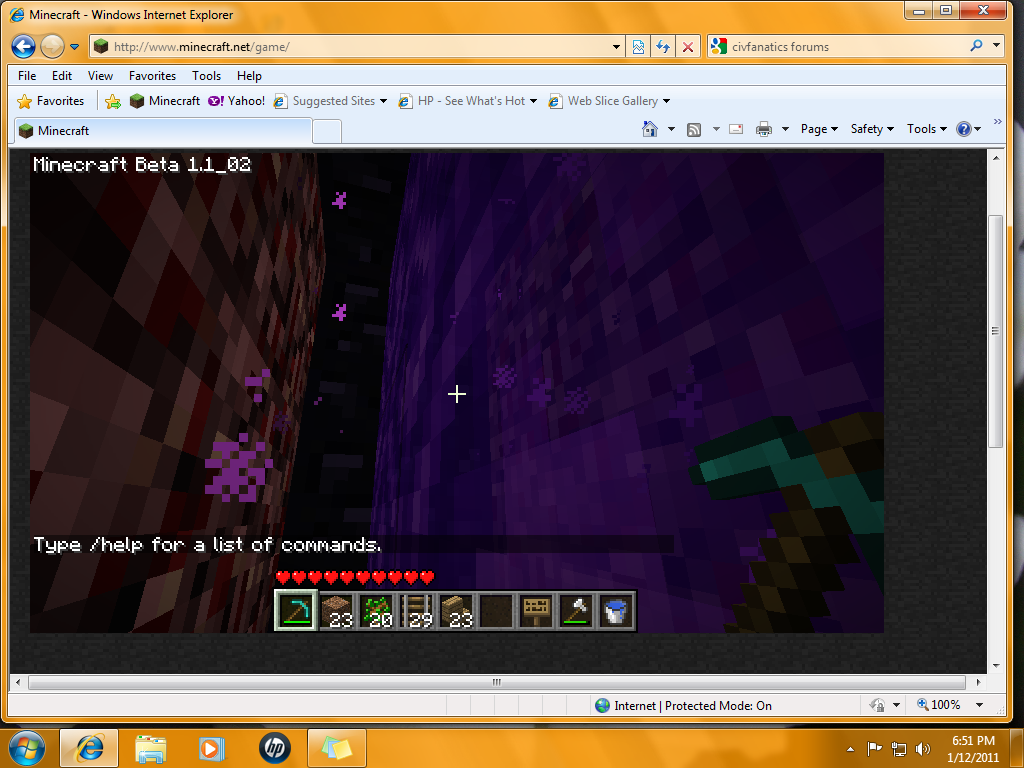This screenshot has width=1024, height=768.
Task: Click the minecraft.net address field
Action: click(x=359, y=47)
